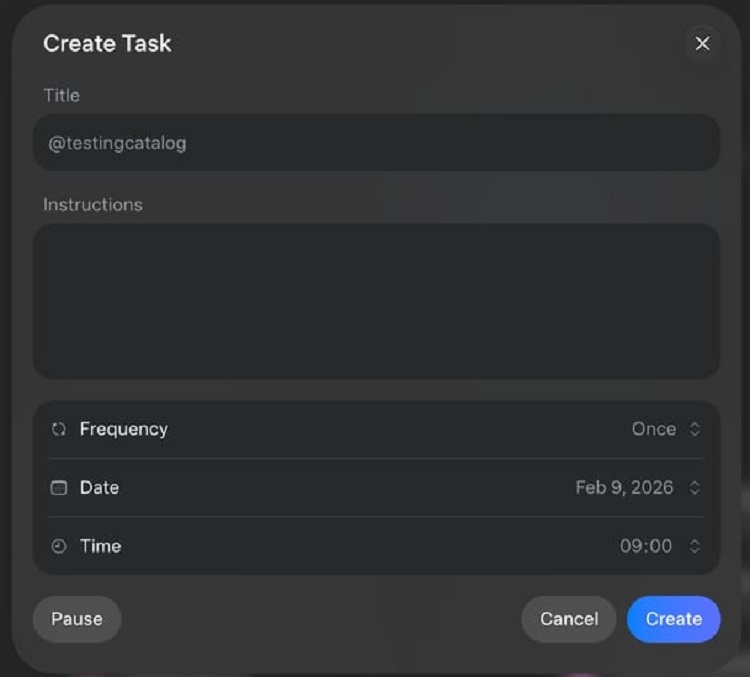750x677 pixels.
Task: Focus the Instructions text area
Action: 376,300
